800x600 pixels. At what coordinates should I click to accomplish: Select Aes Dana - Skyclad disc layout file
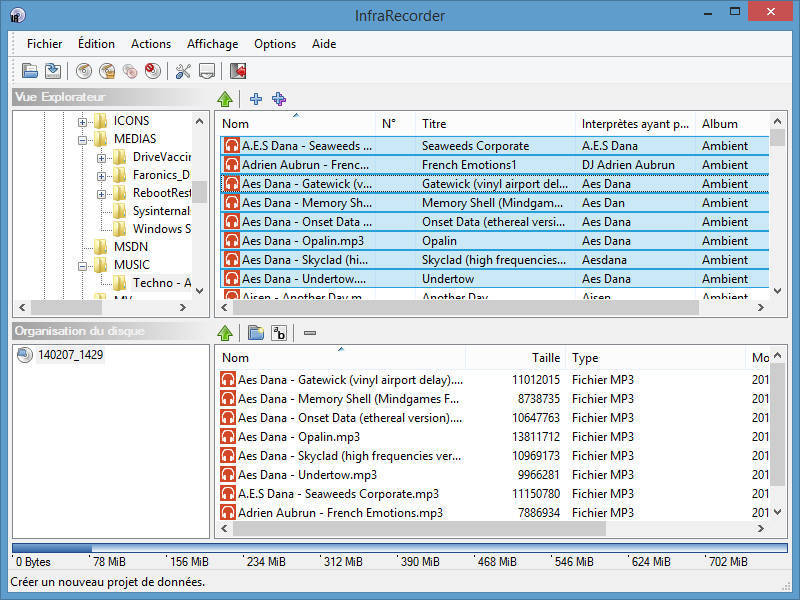(494, 456)
